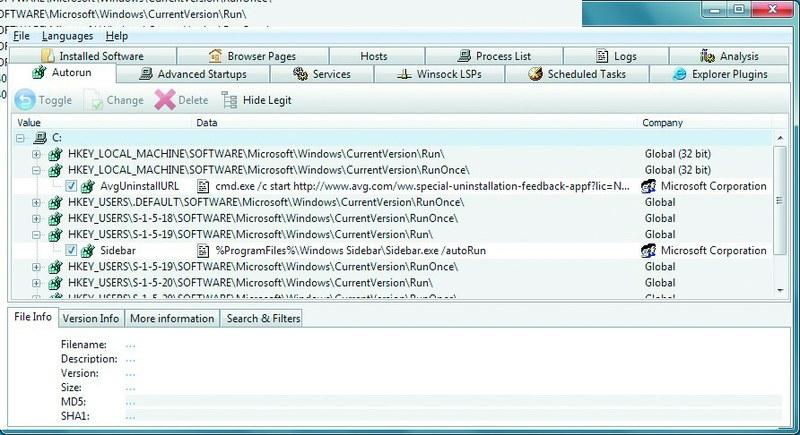Click the Hide Legit toolbar icon
The image size is (800, 435).
pyautogui.click(x=230, y=100)
